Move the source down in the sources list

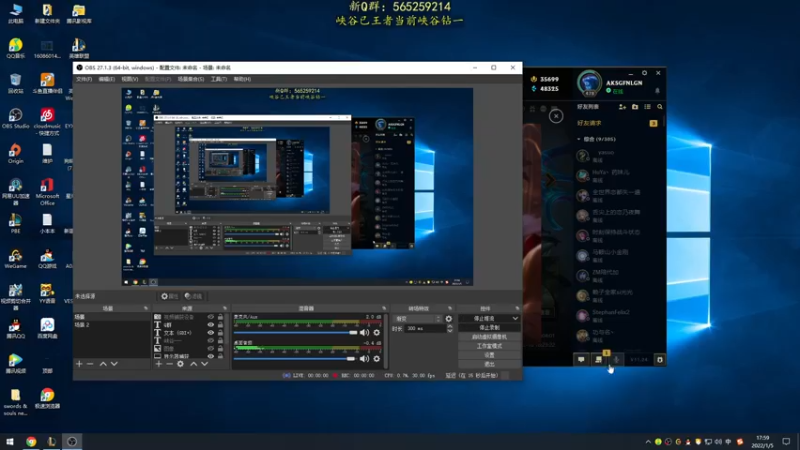(x=205, y=364)
